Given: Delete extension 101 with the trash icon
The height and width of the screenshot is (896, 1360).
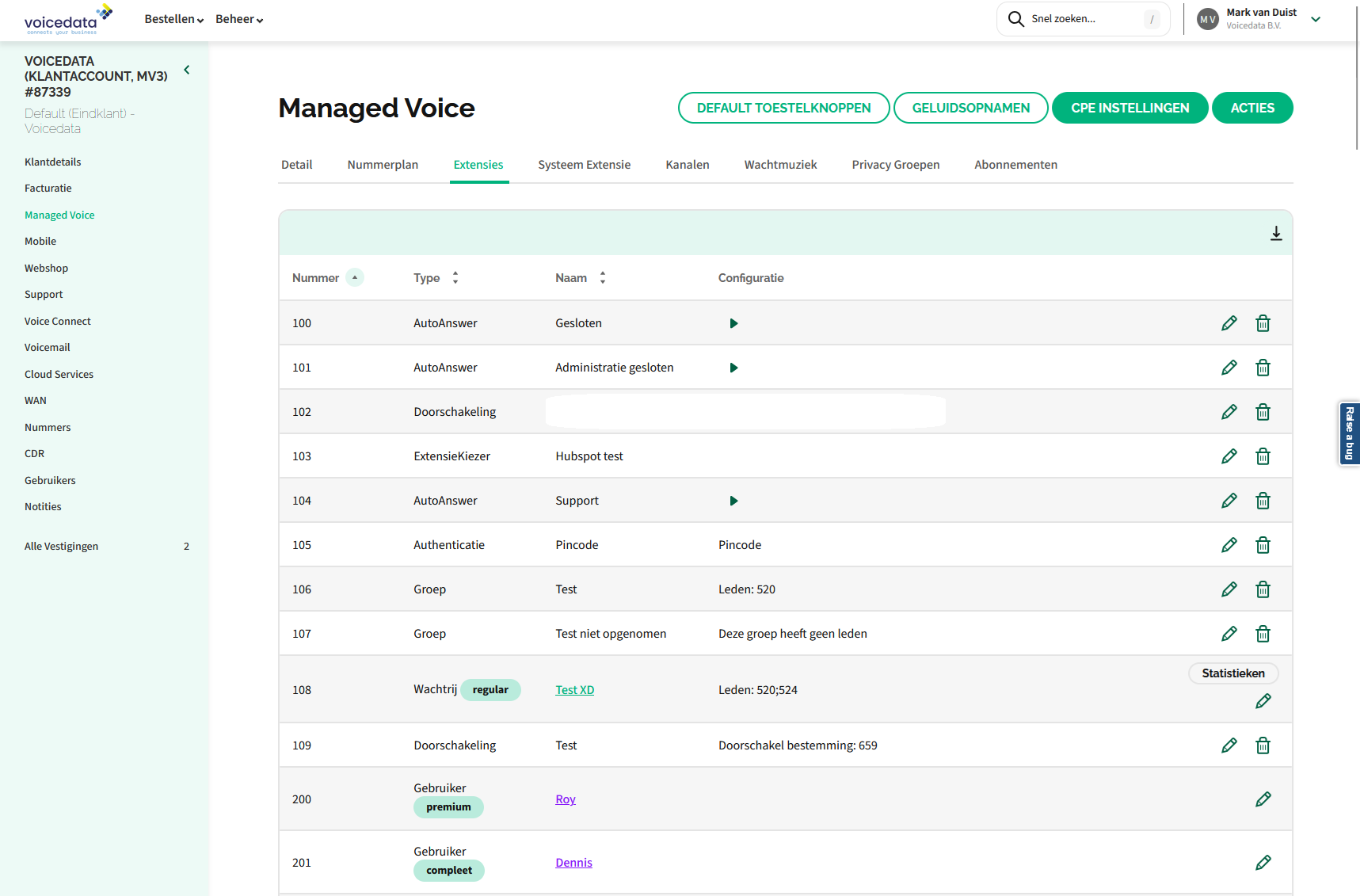Looking at the screenshot, I should (1263, 368).
